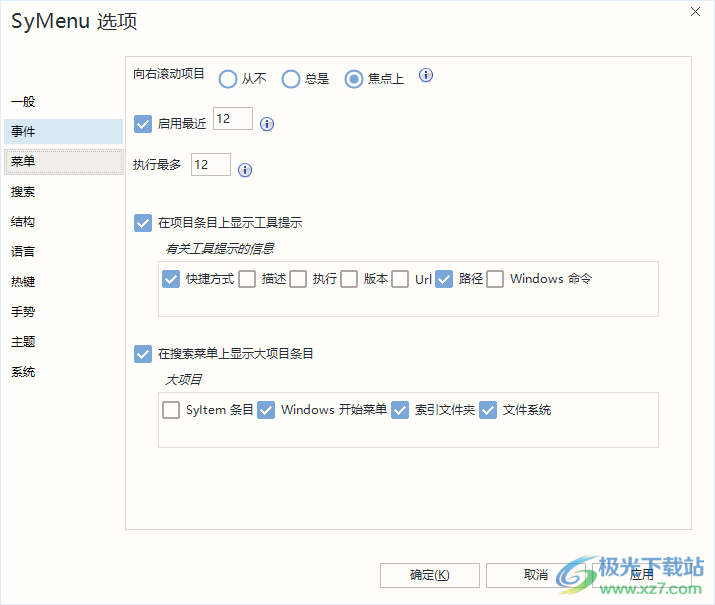Screen dimensions: 715x605
Task: Click the 取消 button
Action: pyautogui.click(x=536, y=575)
